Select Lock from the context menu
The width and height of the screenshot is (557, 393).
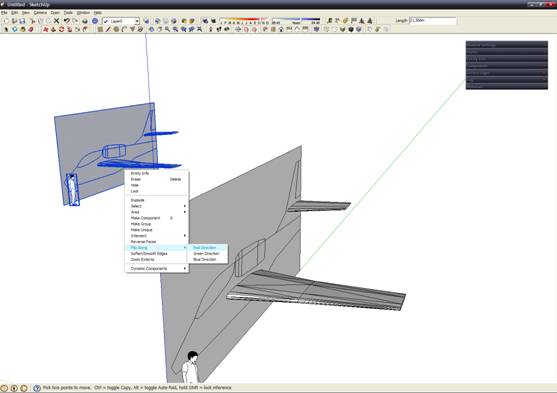(x=157, y=191)
